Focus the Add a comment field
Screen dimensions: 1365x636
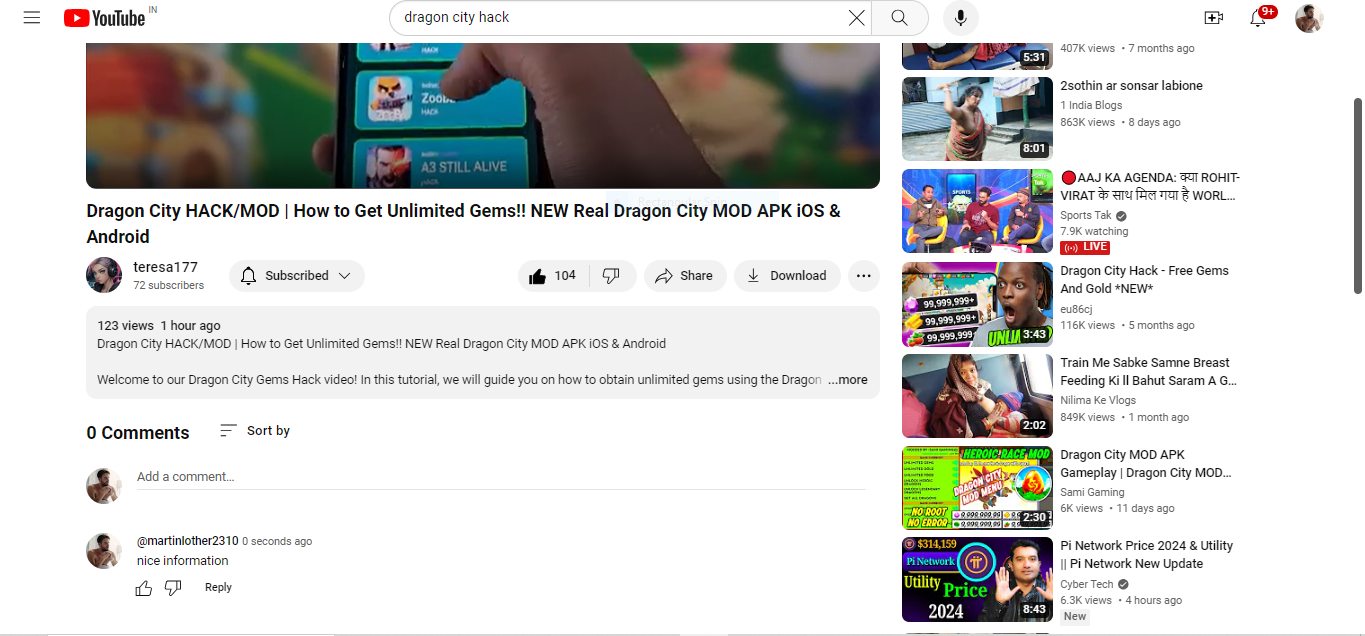(501, 477)
